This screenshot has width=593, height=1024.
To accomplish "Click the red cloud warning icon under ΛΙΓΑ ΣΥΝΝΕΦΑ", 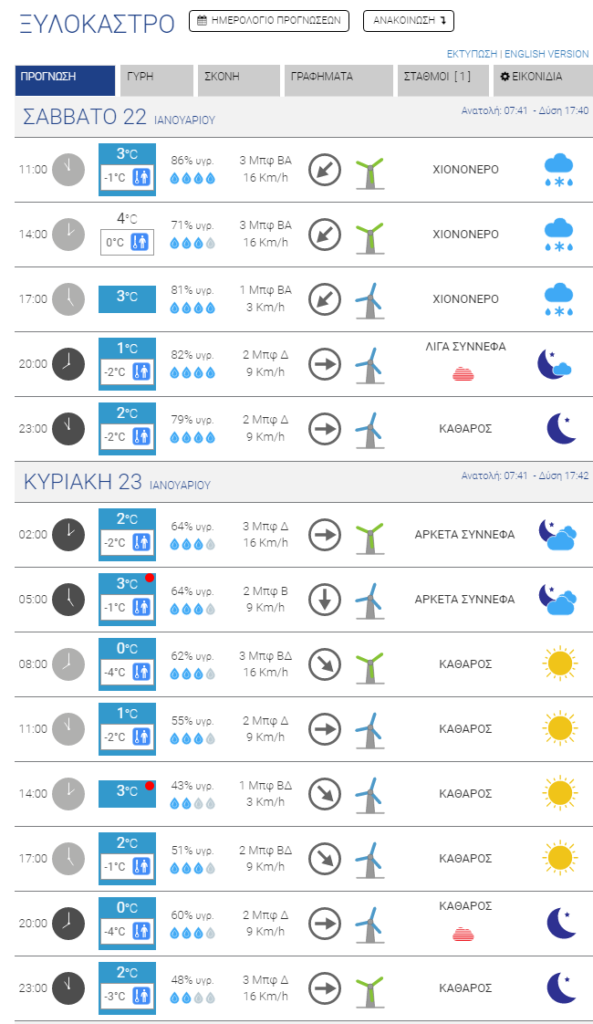I will coord(463,374).
